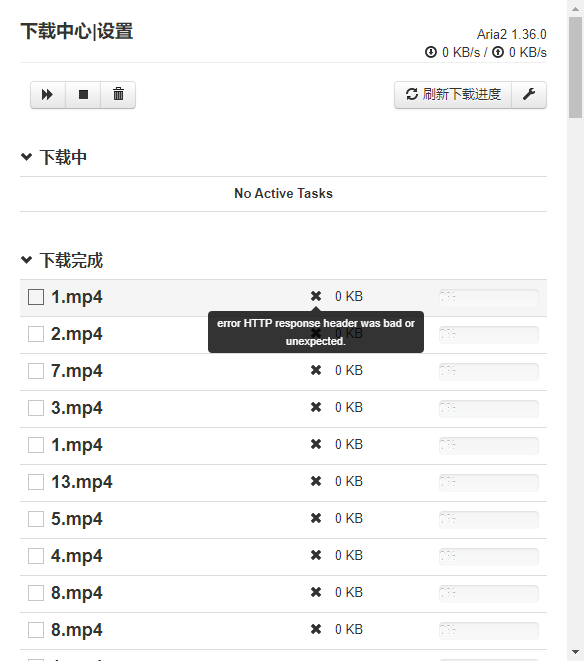Click the resume all (fast-forward) icon
This screenshot has width=584, height=661.
47,95
